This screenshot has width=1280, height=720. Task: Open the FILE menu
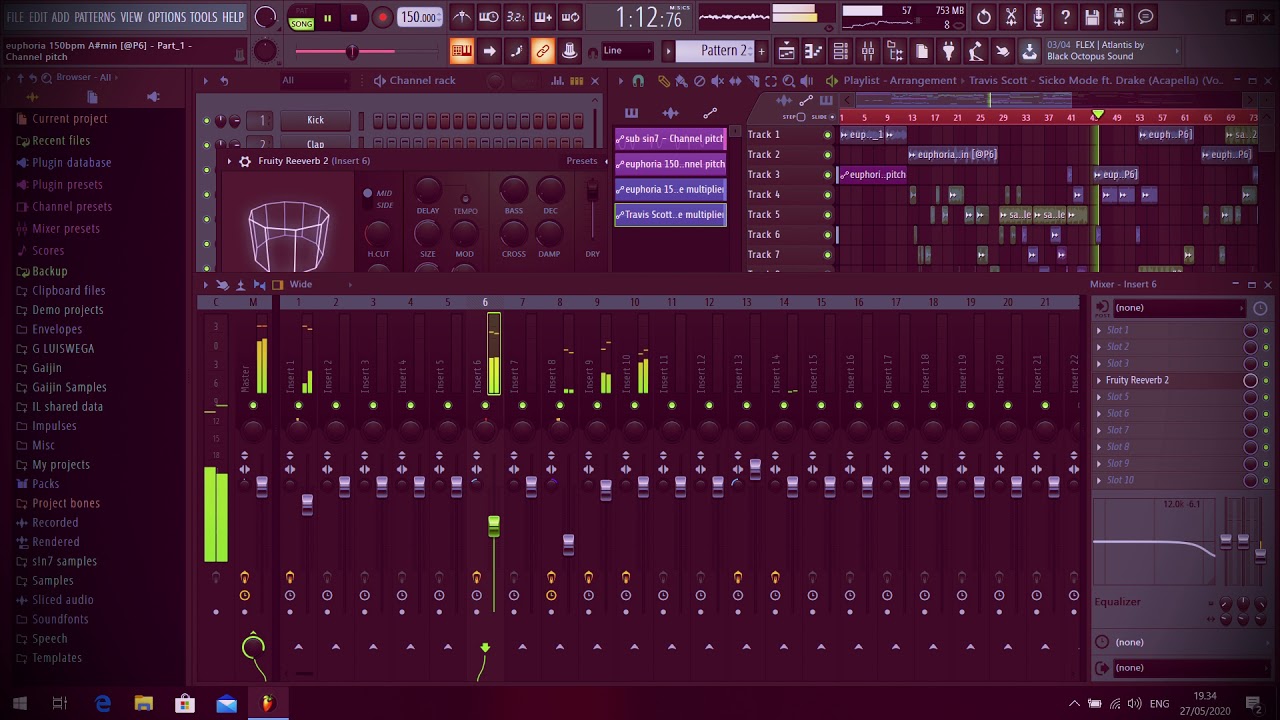[15, 17]
